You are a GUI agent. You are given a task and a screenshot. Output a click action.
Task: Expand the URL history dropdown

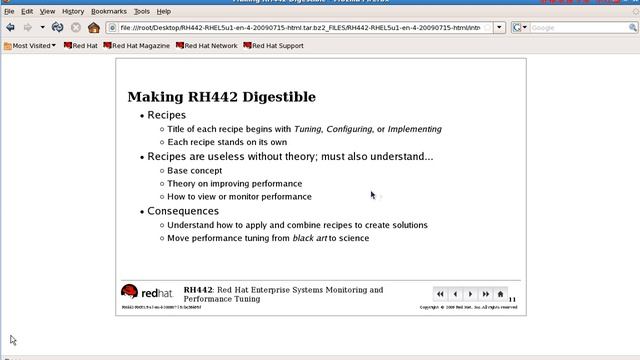[x=499, y=28]
